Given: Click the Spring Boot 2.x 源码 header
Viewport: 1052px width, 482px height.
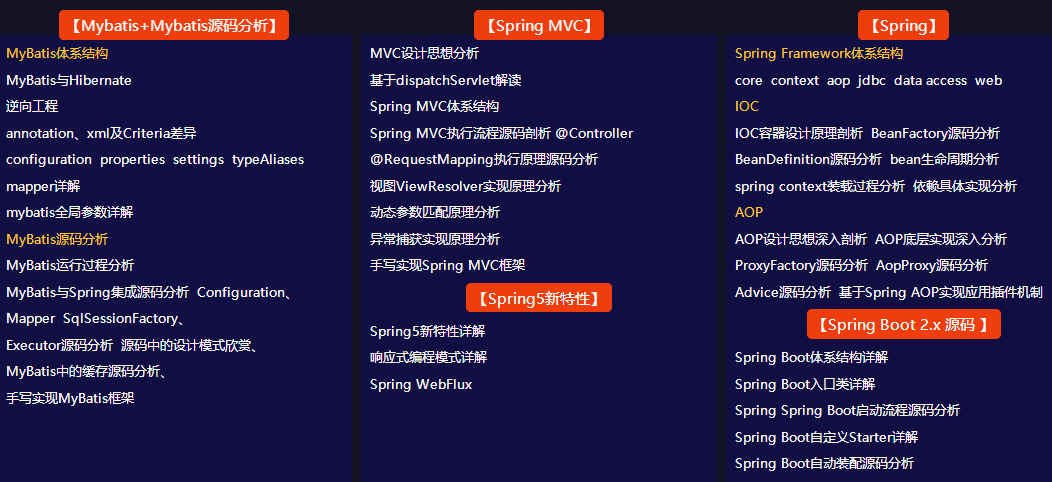Looking at the screenshot, I should [x=903, y=324].
